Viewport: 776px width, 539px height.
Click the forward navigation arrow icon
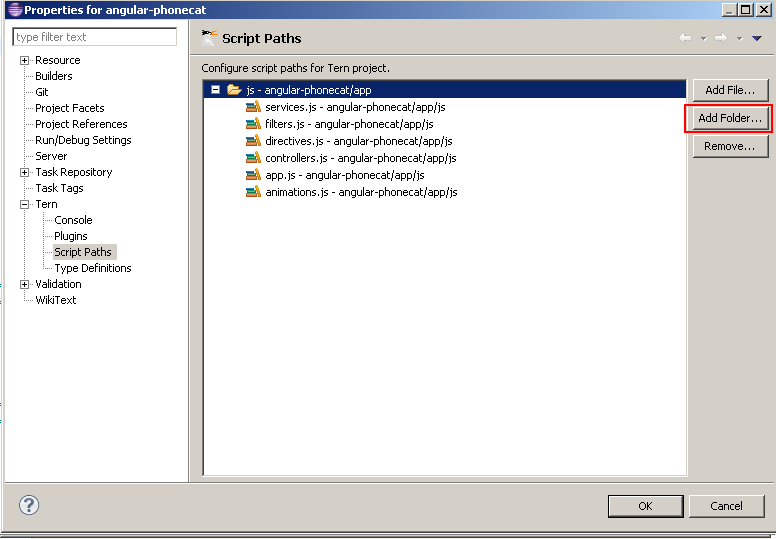tap(720, 38)
